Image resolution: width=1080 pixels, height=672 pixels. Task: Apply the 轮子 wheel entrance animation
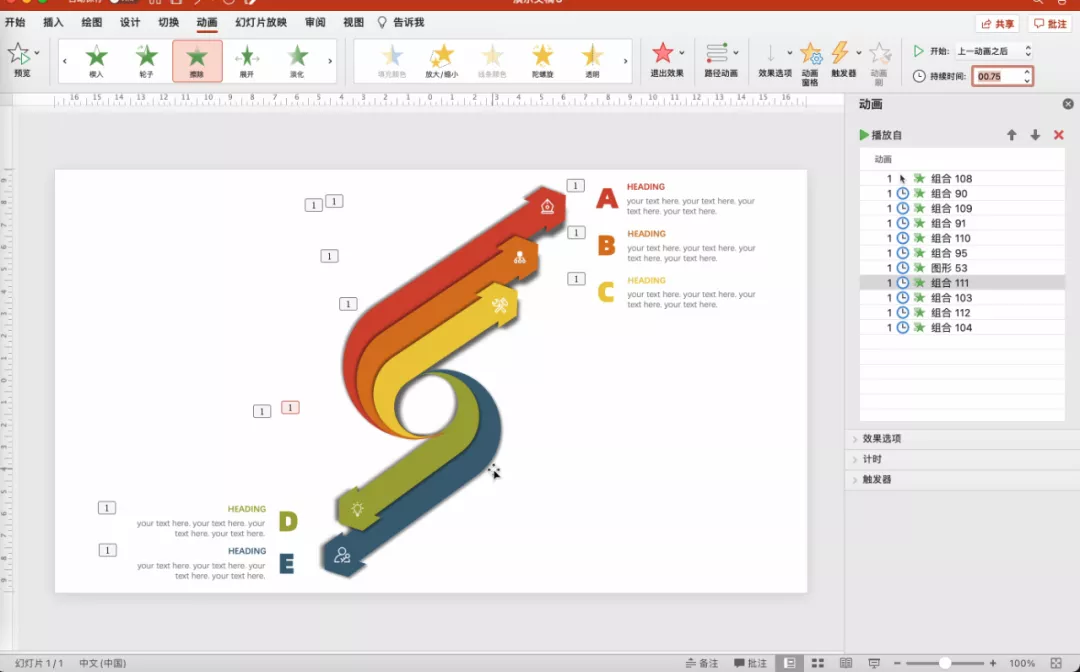pyautogui.click(x=146, y=61)
